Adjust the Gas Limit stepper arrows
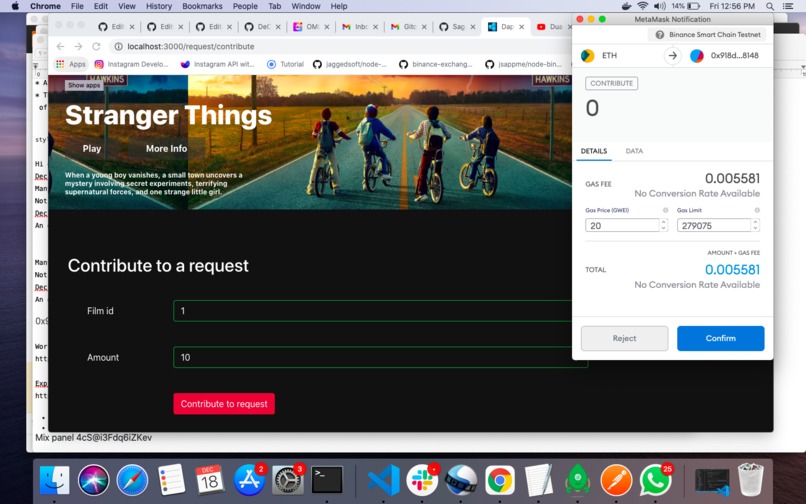The height and width of the screenshot is (504, 806). coord(755,225)
